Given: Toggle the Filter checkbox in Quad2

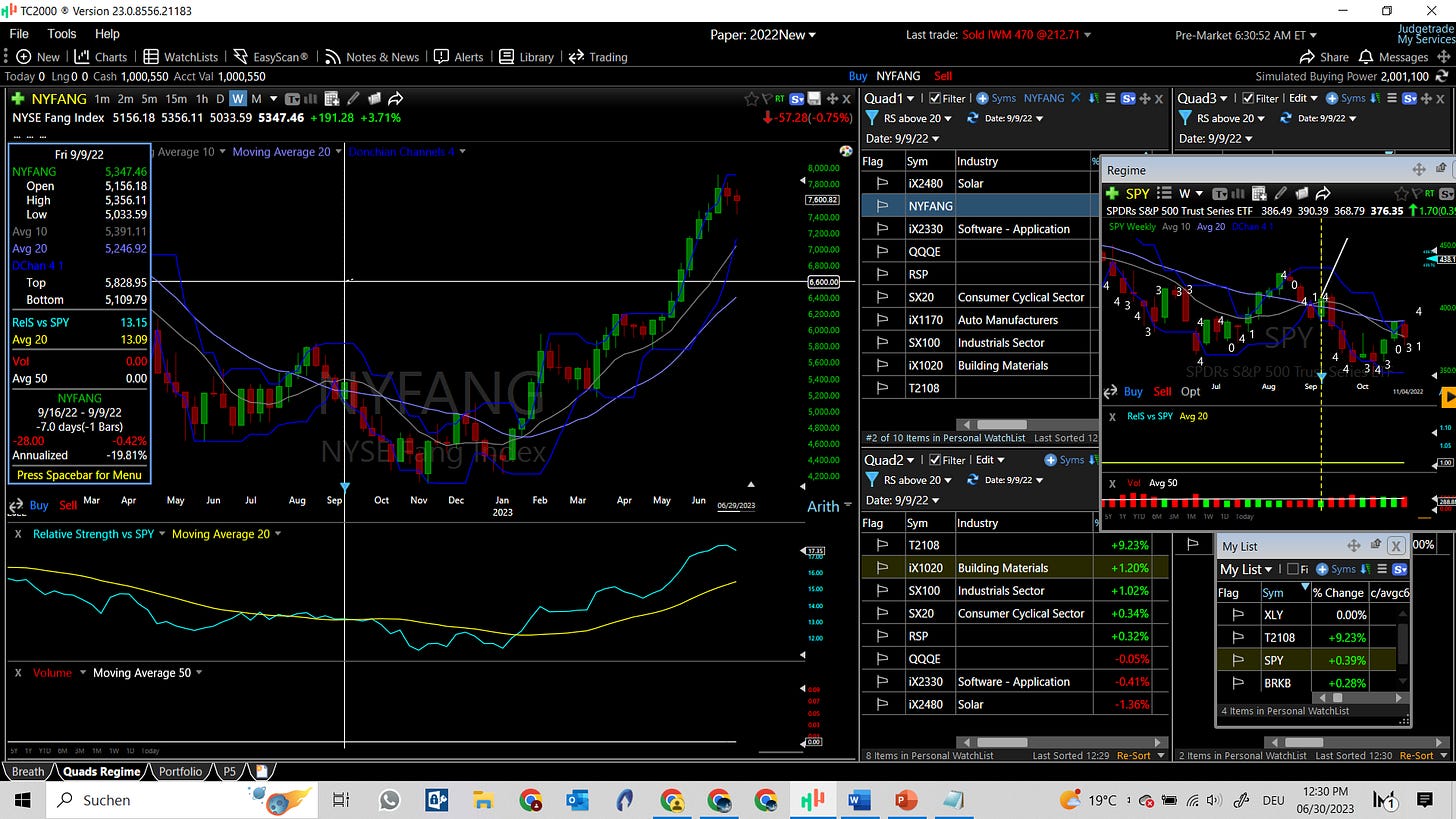Looking at the screenshot, I should pyautogui.click(x=934, y=460).
